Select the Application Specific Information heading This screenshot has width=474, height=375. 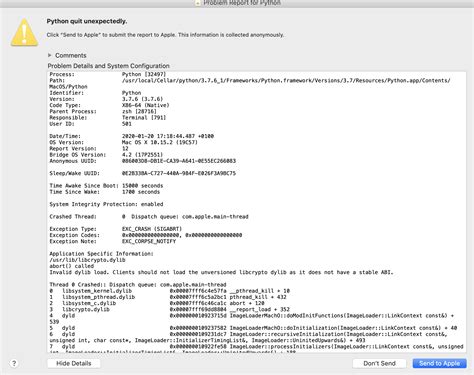click(101, 254)
